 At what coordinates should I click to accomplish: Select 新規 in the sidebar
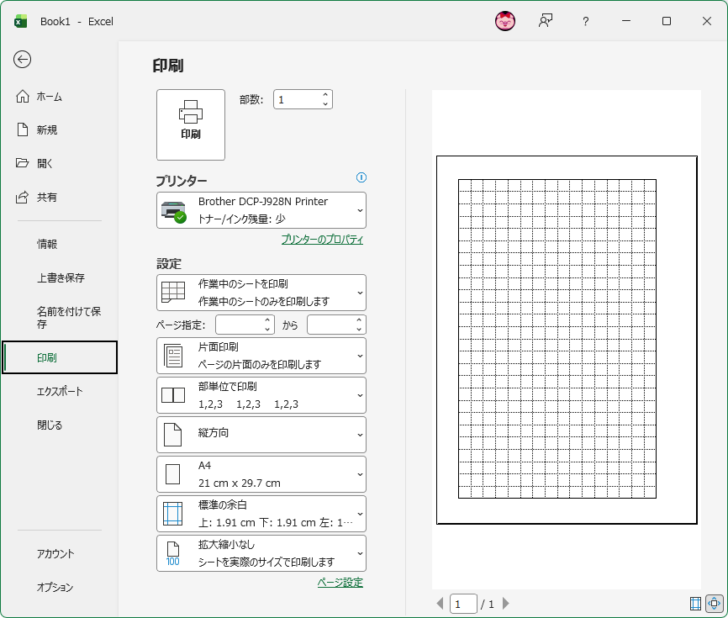[59, 130]
